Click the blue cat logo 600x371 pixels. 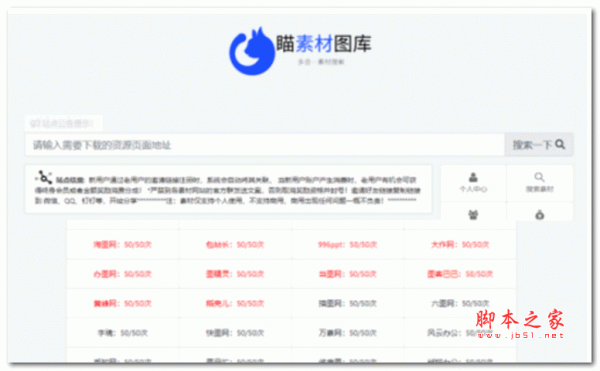[252, 51]
